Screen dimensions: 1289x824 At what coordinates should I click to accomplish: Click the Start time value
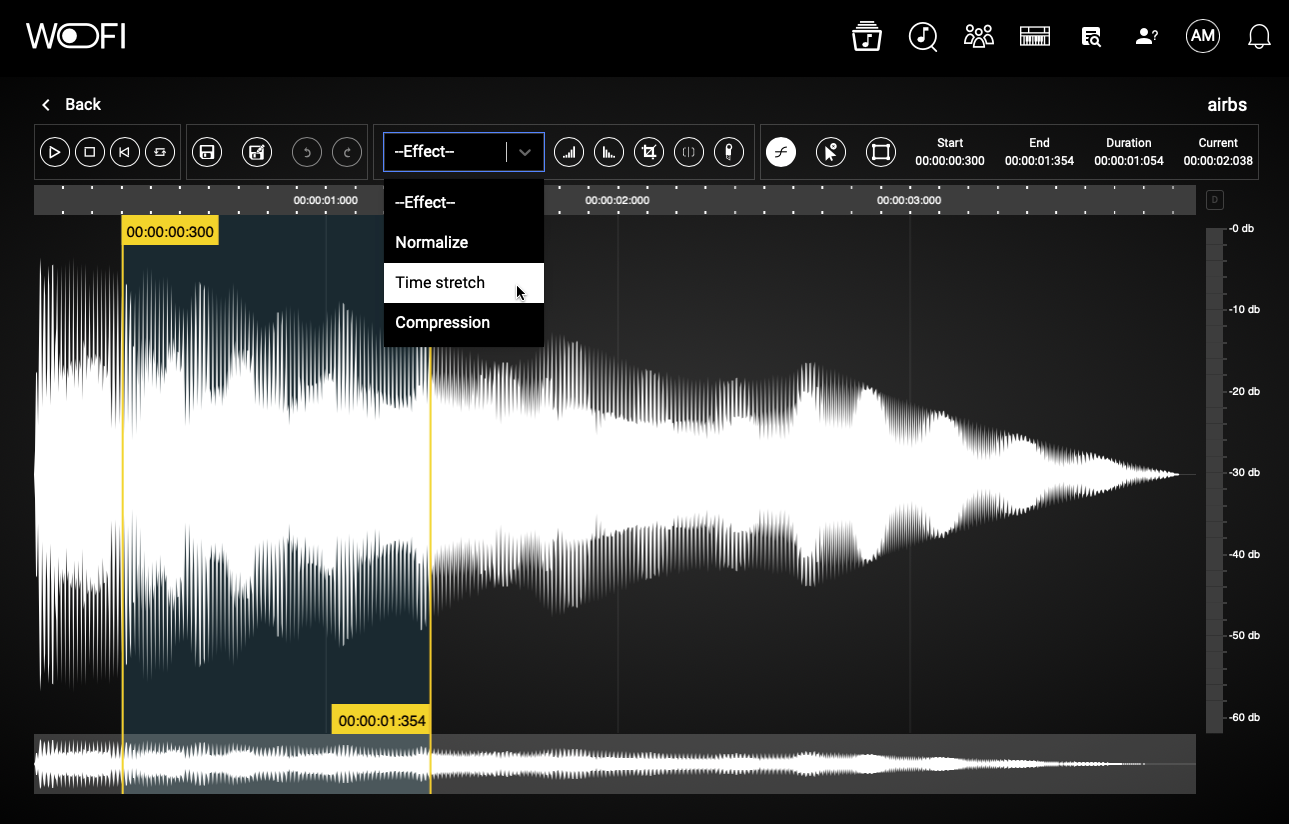tap(950, 160)
